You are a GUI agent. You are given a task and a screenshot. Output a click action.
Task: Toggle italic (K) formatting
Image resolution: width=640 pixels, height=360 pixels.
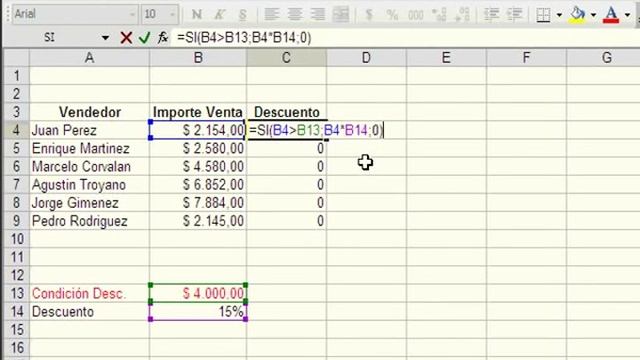click(x=220, y=15)
